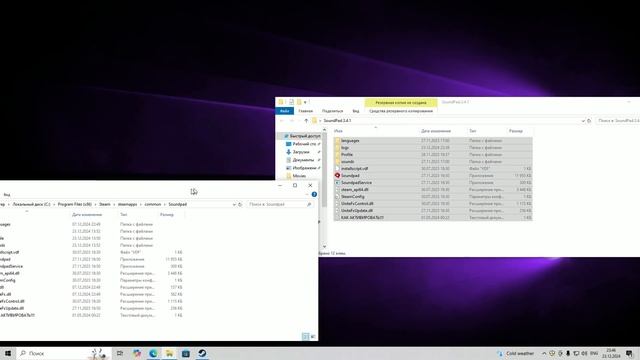Select Рабочий стол in the navigation pane

(304, 144)
